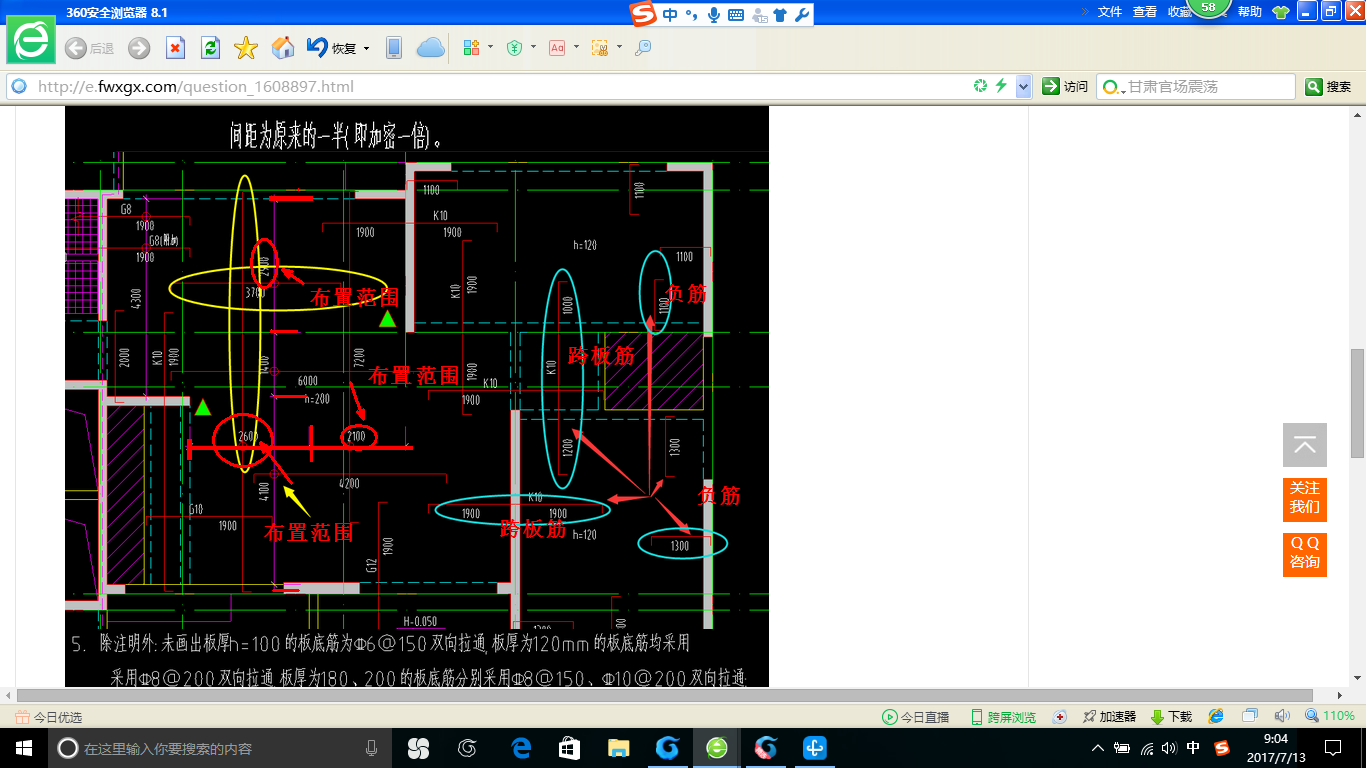Click the 关注我们 orange button
Screen dimensions: 1366x768
(1305, 498)
